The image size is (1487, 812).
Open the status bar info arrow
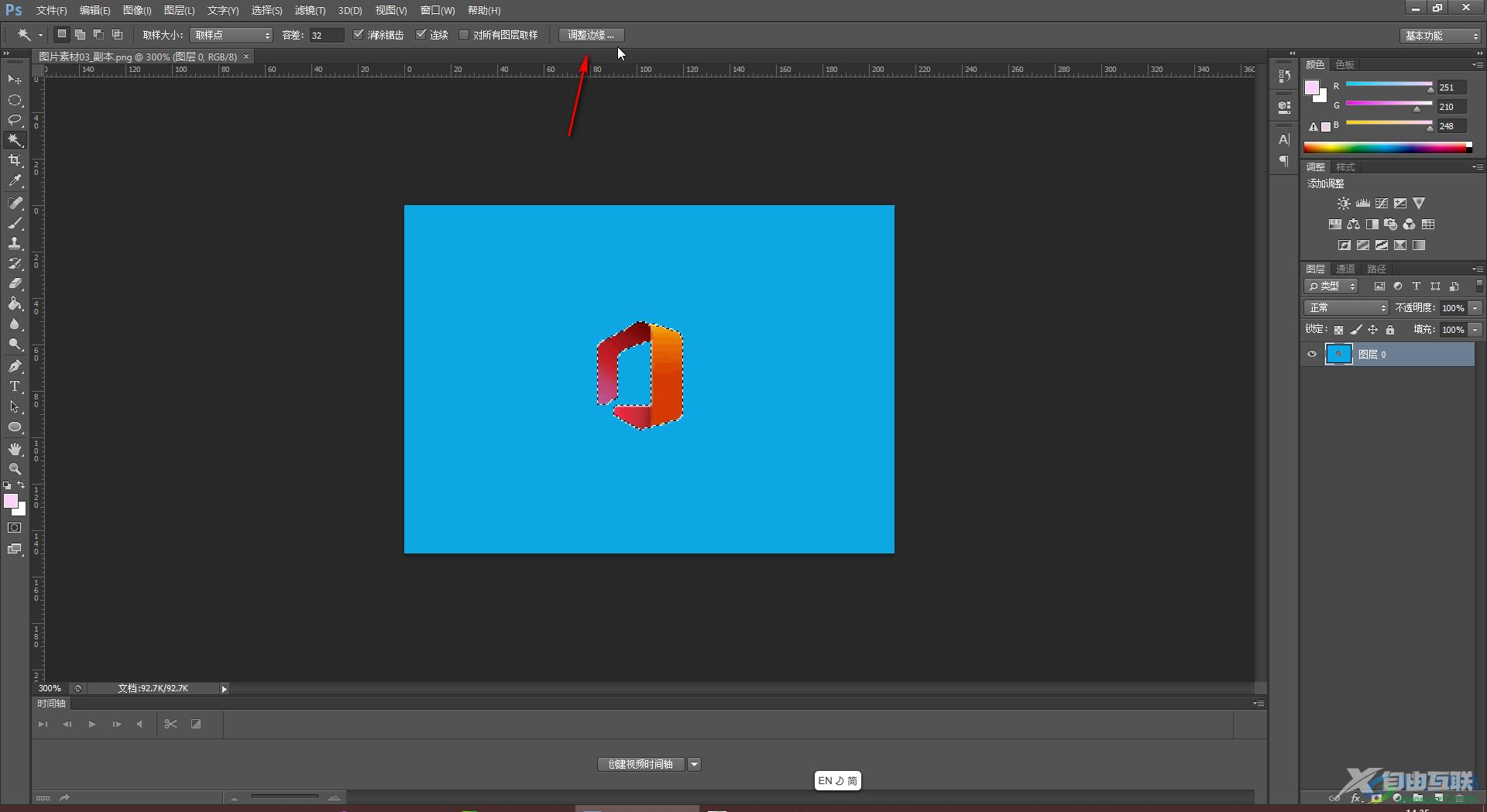(224, 689)
